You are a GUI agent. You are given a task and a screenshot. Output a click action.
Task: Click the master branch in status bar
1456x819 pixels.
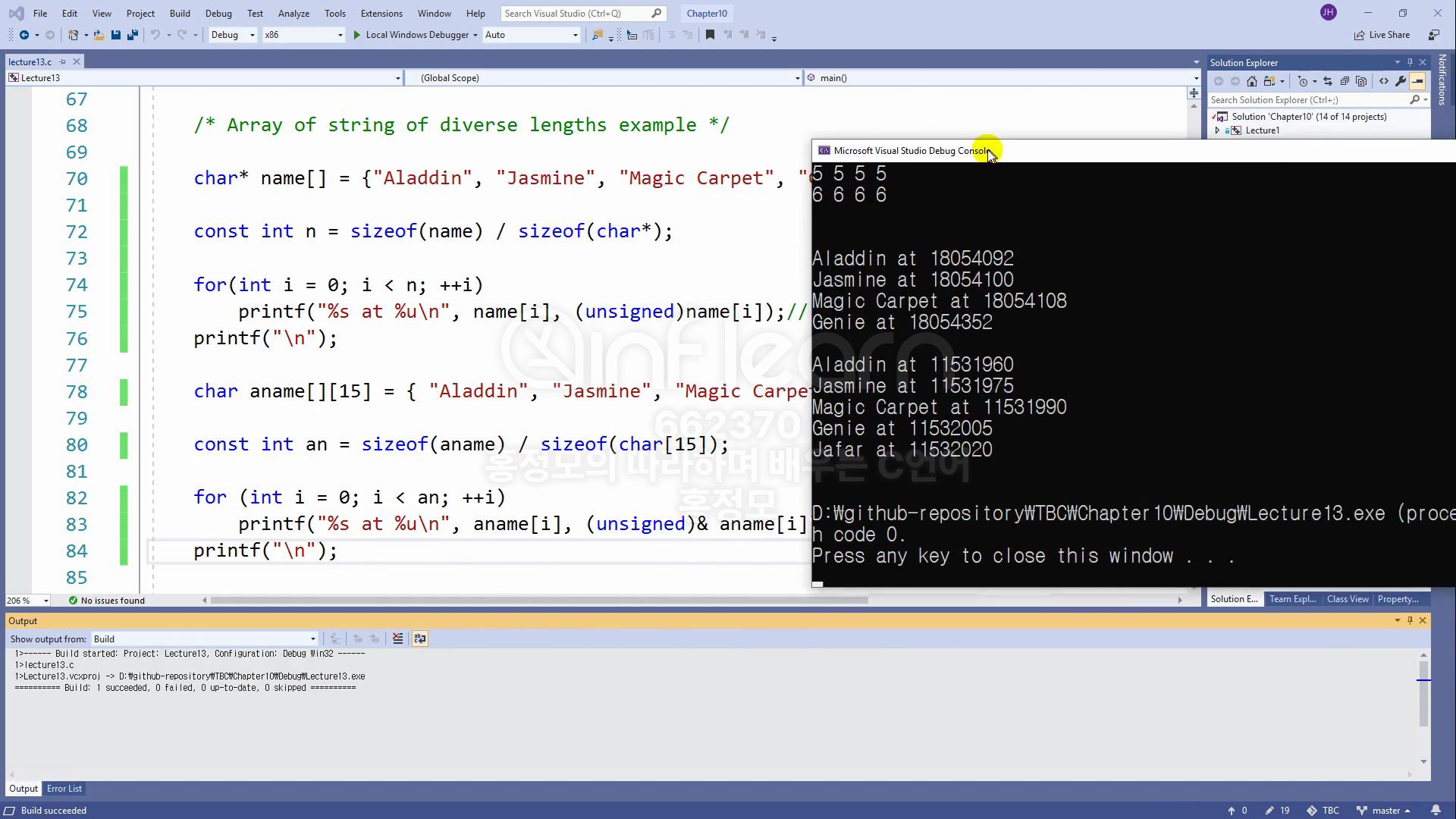point(1384,810)
